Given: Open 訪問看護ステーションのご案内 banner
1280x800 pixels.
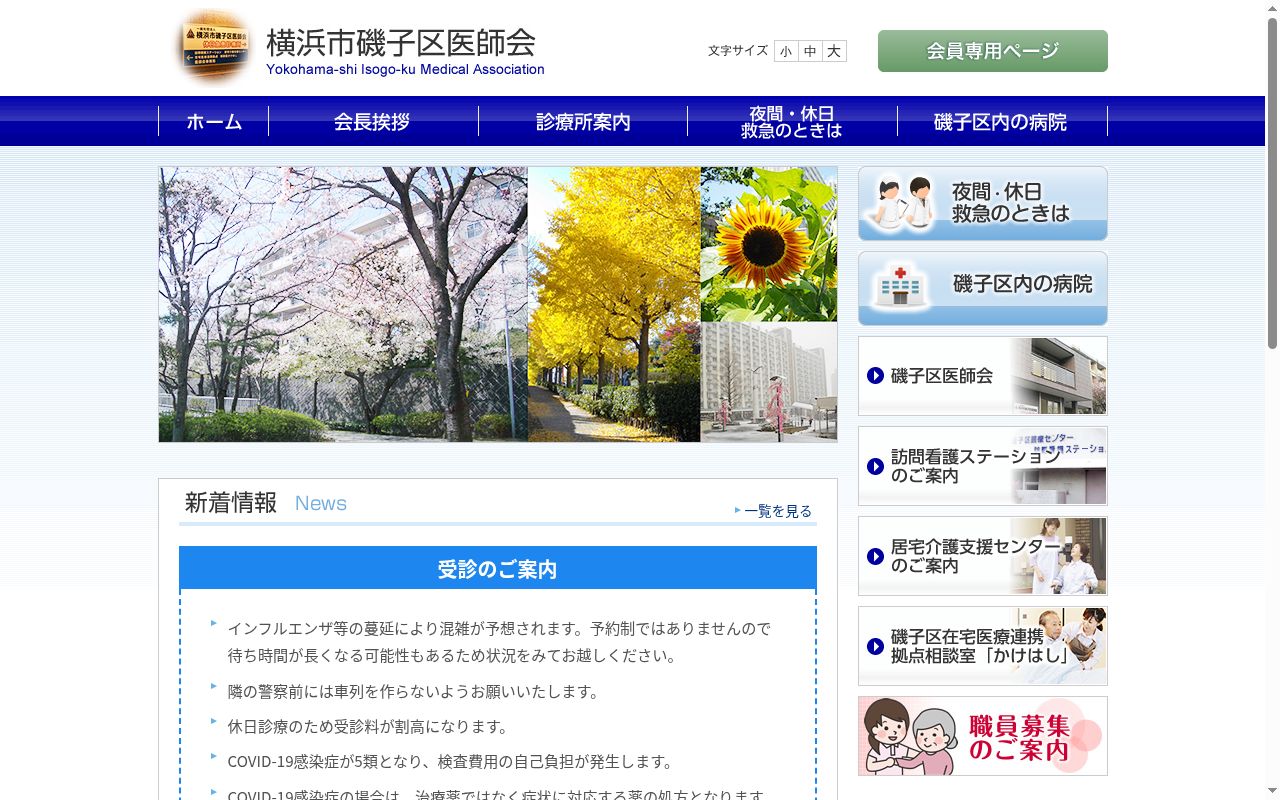Looking at the screenshot, I should pos(983,466).
